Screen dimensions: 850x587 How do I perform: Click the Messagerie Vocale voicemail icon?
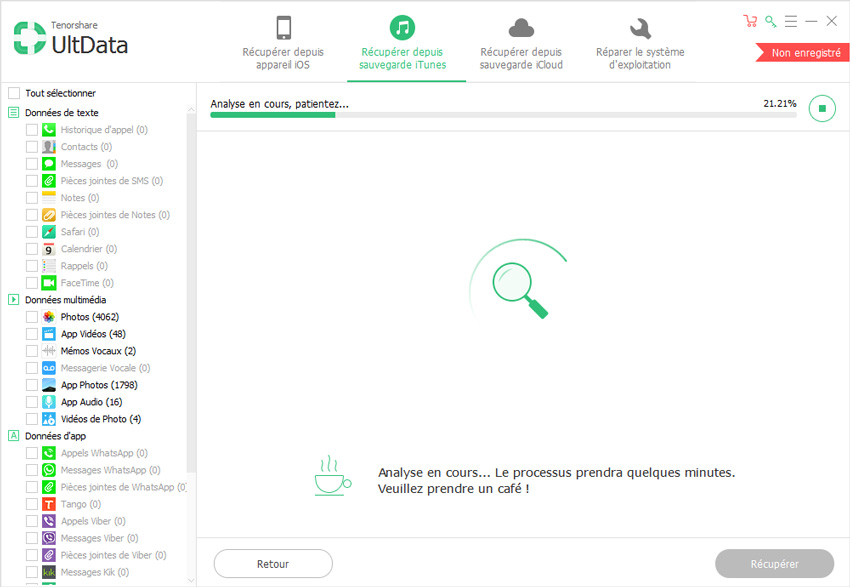click(x=49, y=367)
